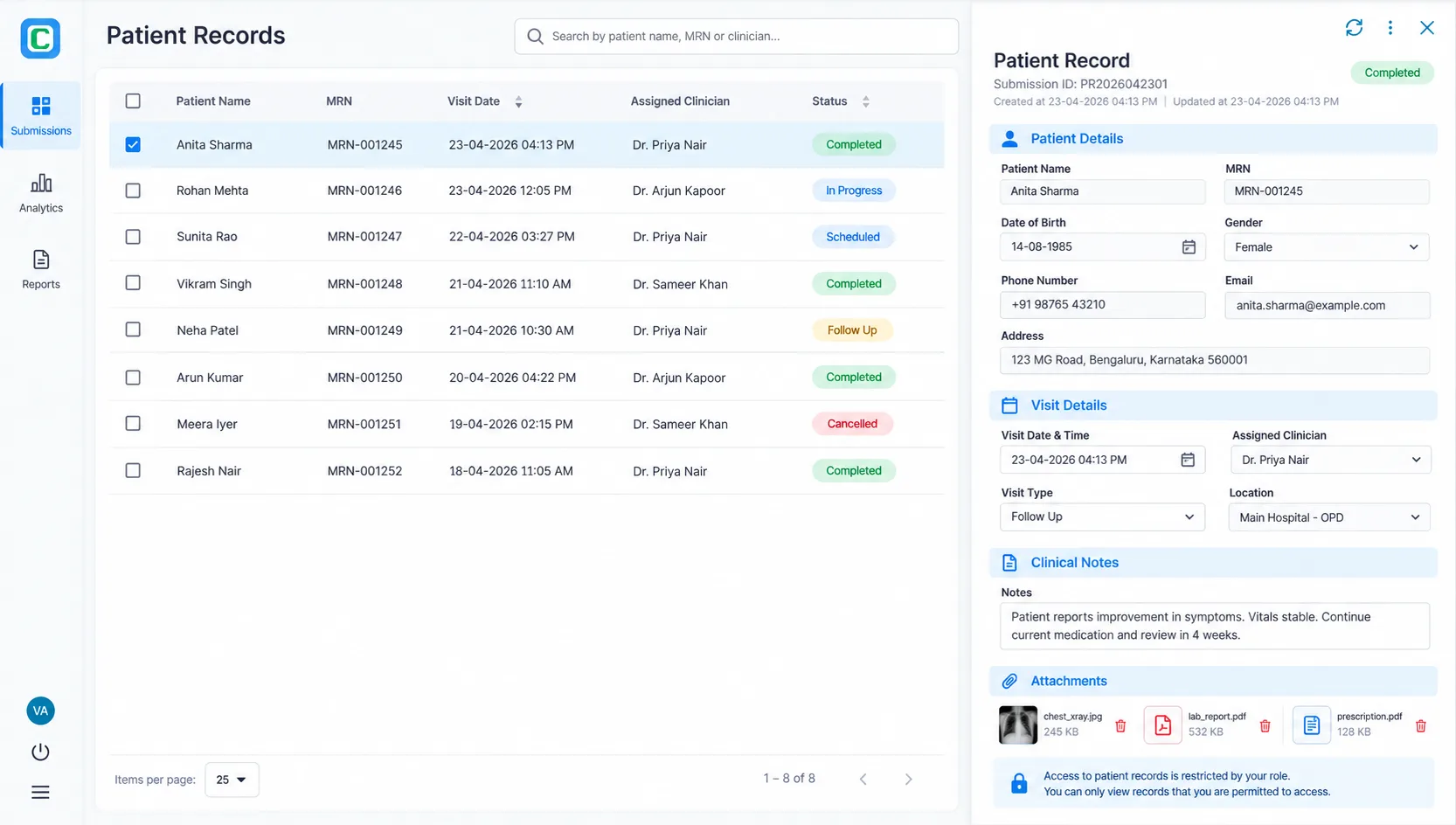Open the three-dot more options menu

click(1390, 28)
